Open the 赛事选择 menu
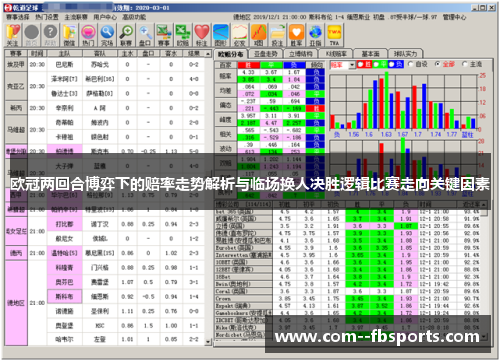 (x=17, y=17)
